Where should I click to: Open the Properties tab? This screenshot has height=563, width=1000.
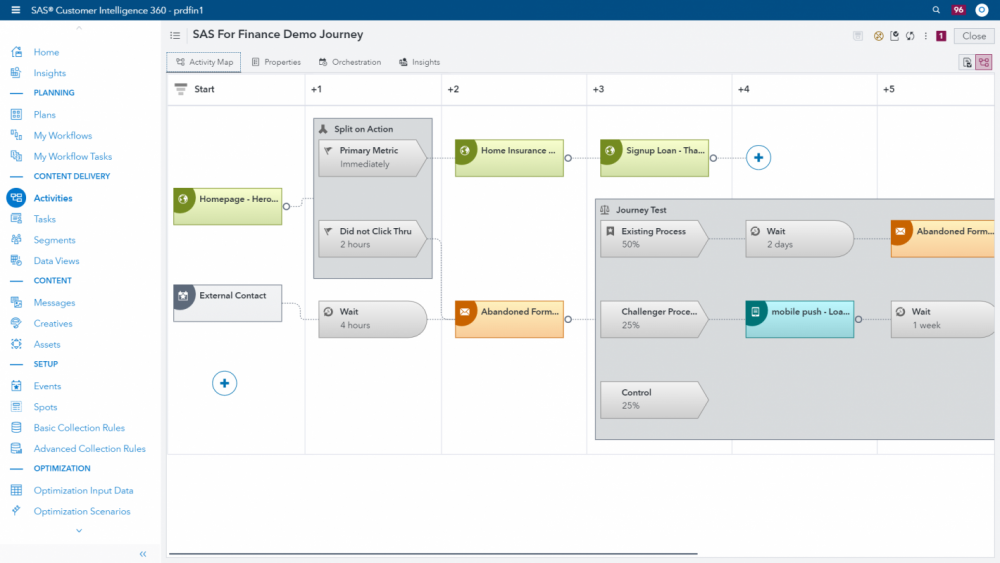(x=276, y=62)
